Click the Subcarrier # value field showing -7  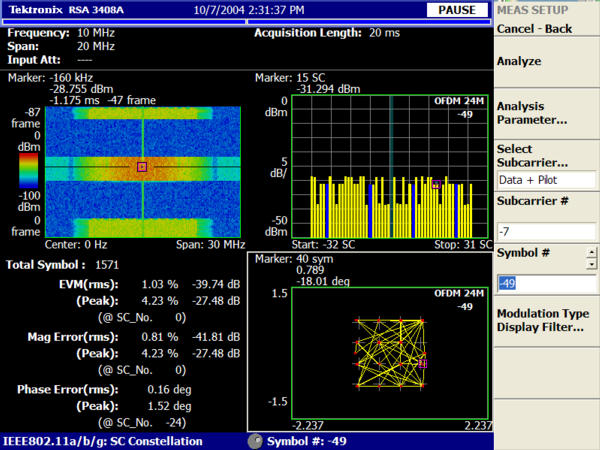[x=545, y=232]
